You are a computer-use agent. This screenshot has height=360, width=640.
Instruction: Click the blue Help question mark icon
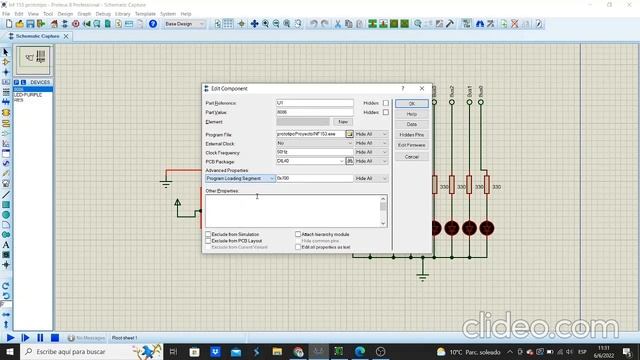point(153,24)
